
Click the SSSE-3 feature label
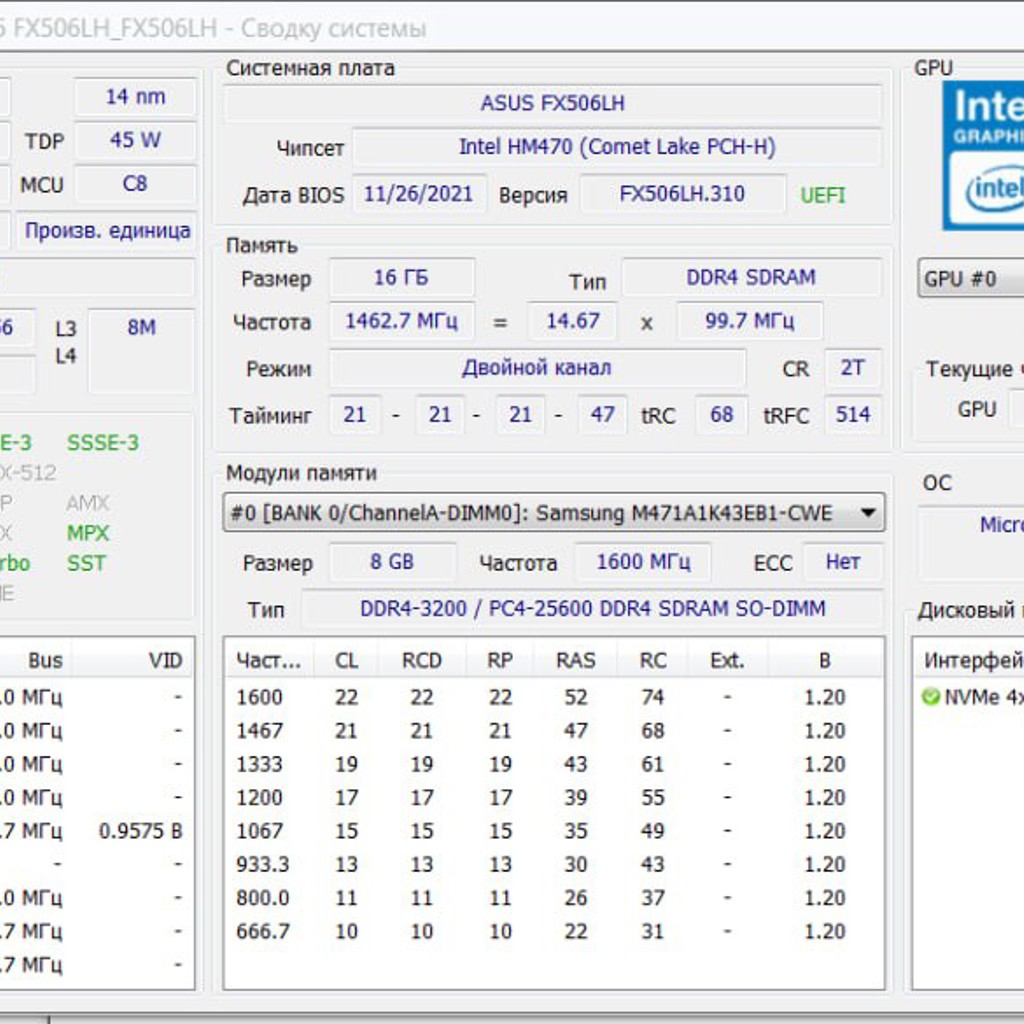pos(103,443)
